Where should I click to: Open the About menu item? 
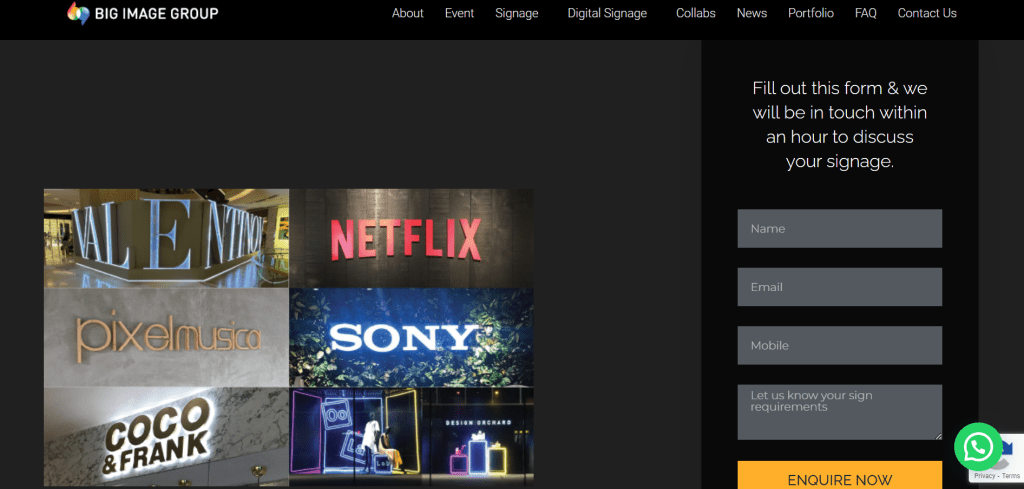tap(408, 13)
